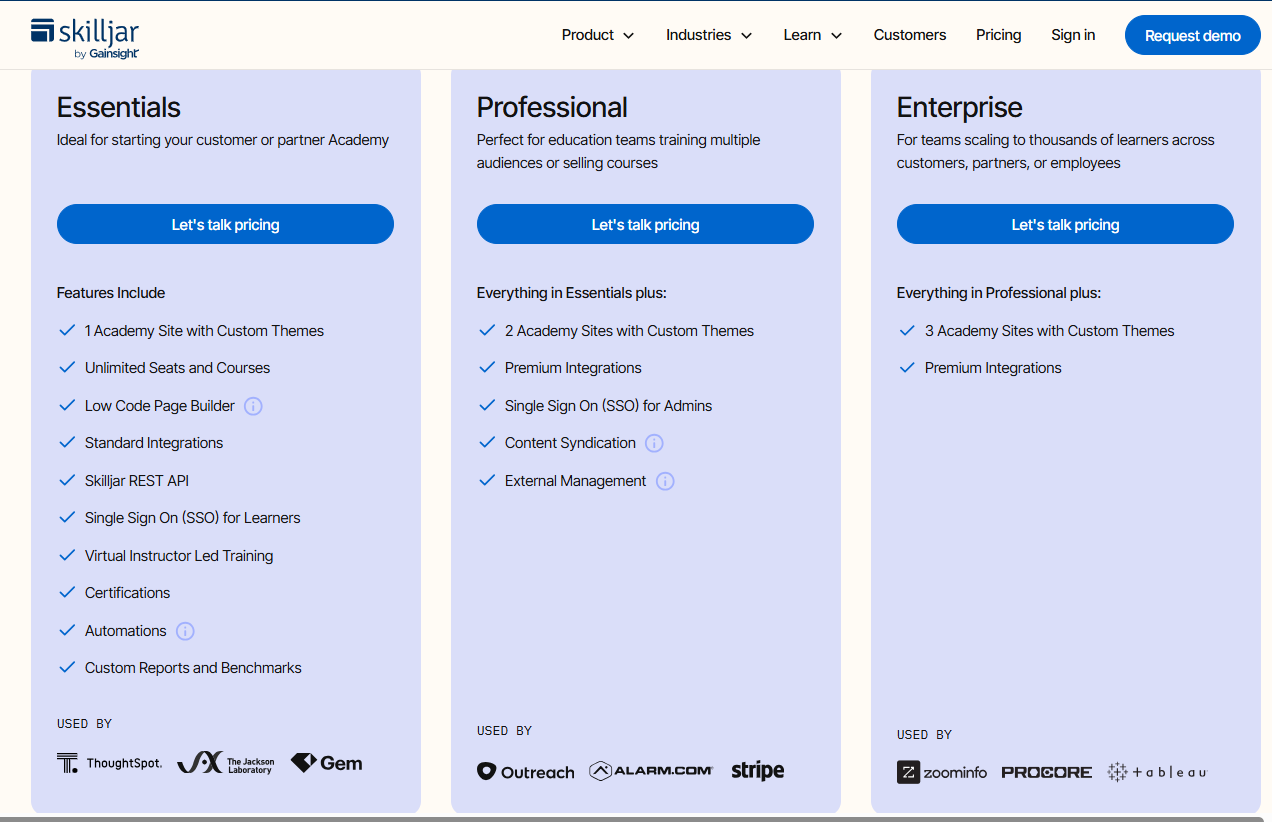Click the checkmark next to Certifications
Viewport: 1272px width, 822px height.
[67, 592]
